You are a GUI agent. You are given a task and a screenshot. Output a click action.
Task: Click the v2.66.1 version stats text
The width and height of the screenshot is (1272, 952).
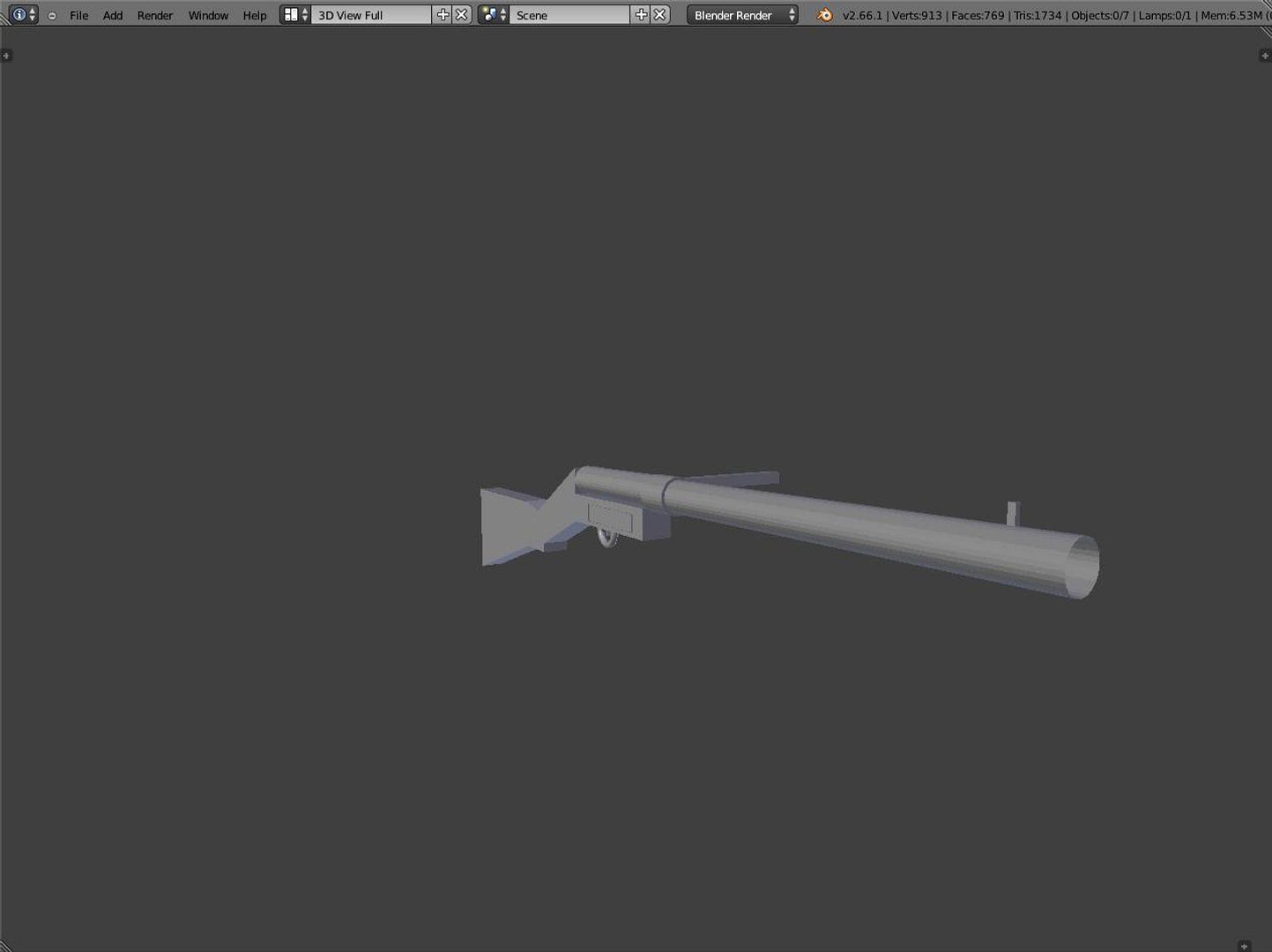(x=862, y=15)
